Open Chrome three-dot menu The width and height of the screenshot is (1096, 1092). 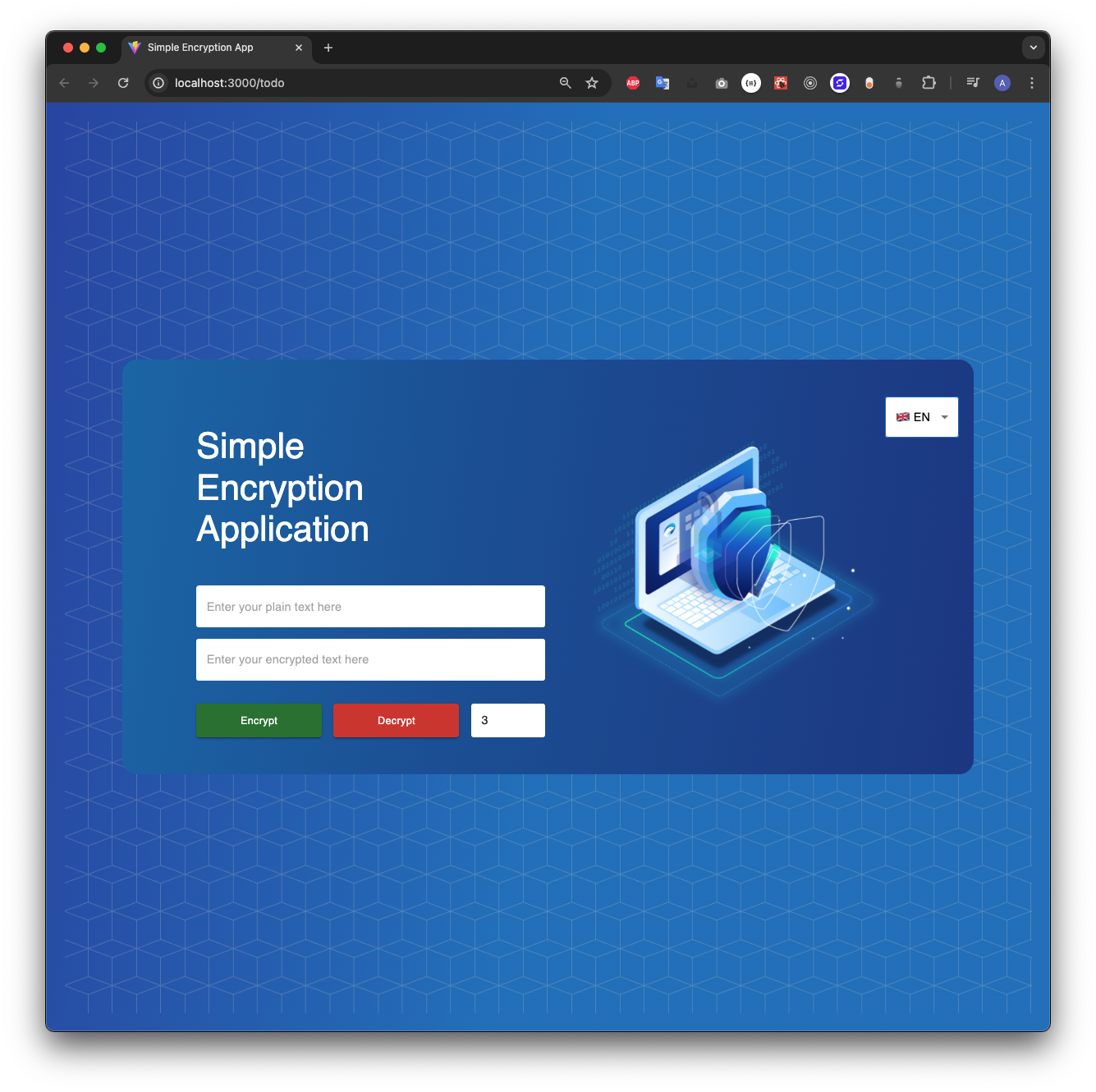click(1032, 83)
